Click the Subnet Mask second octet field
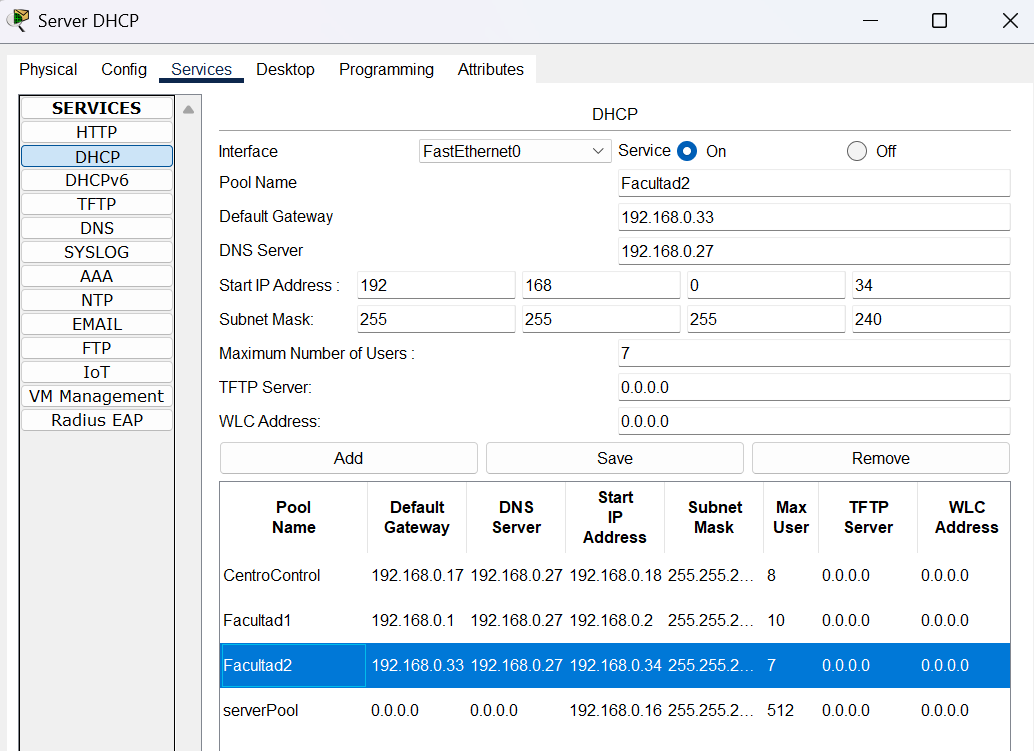1034x751 pixels. 601,319
